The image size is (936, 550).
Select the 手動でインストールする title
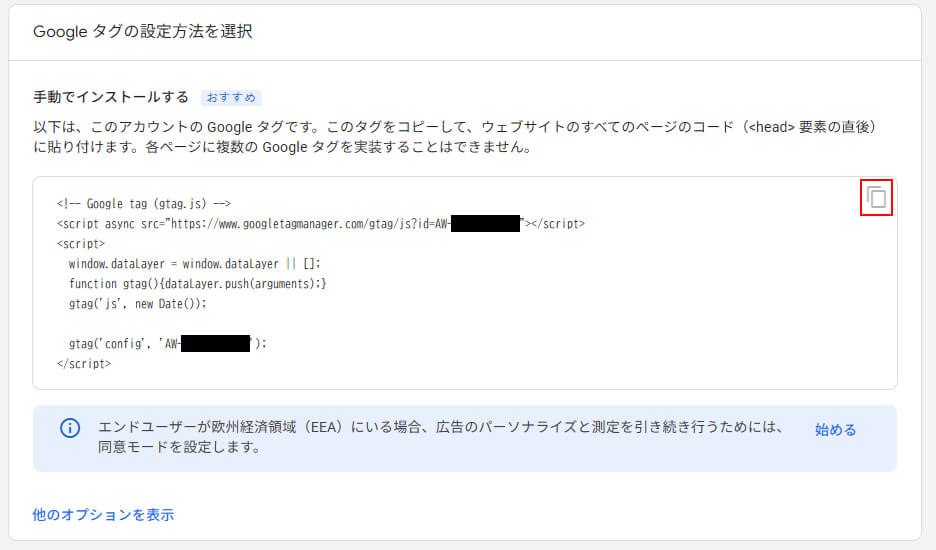click(x=111, y=97)
